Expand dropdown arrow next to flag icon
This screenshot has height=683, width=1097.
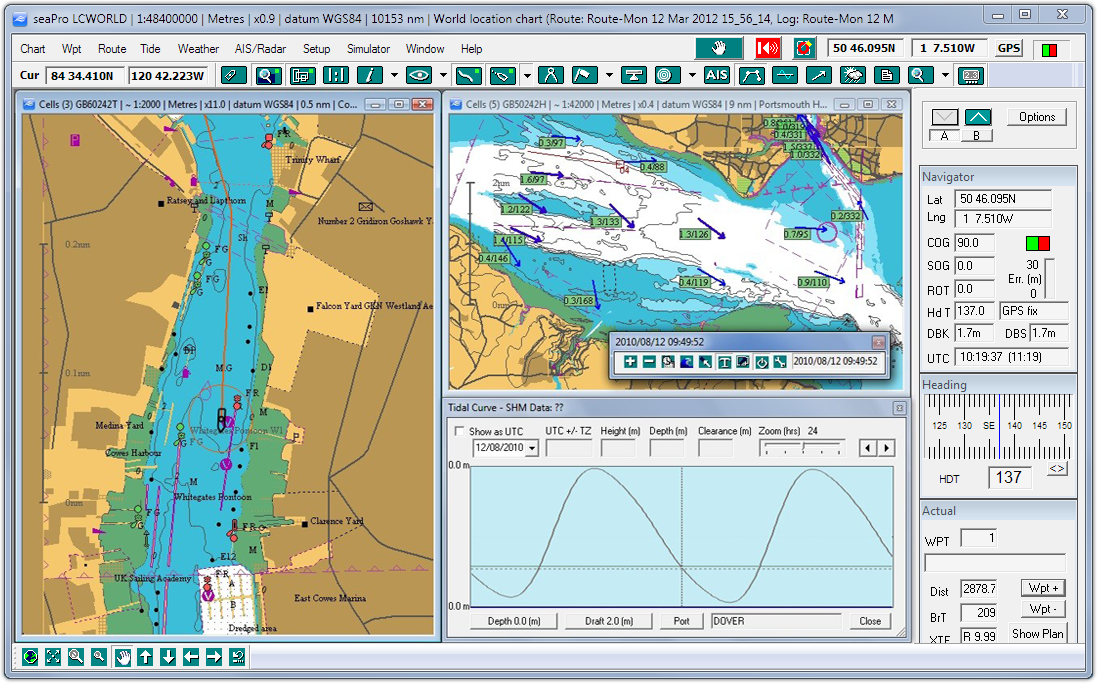(608, 75)
